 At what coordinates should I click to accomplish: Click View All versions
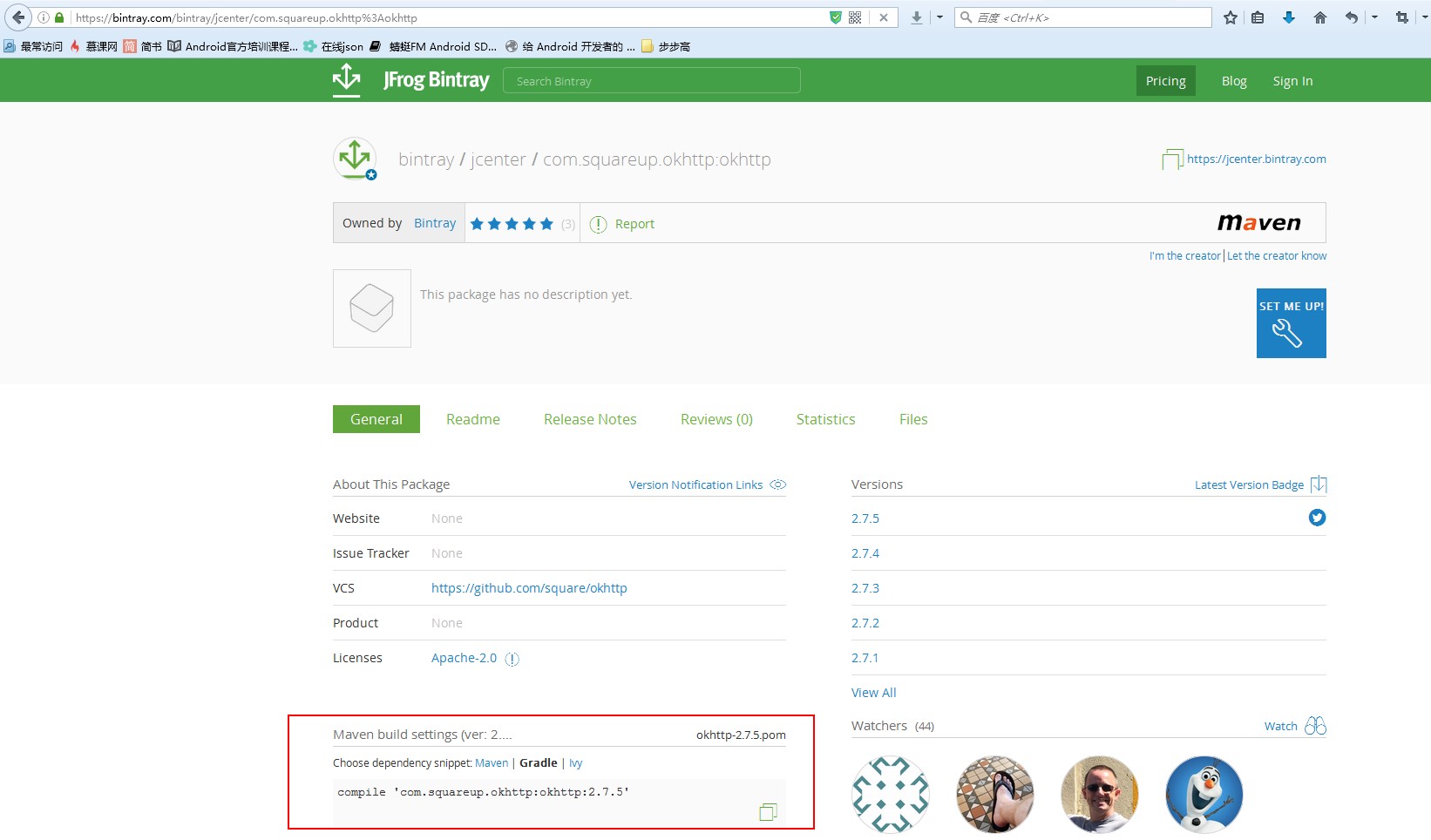(873, 693)
